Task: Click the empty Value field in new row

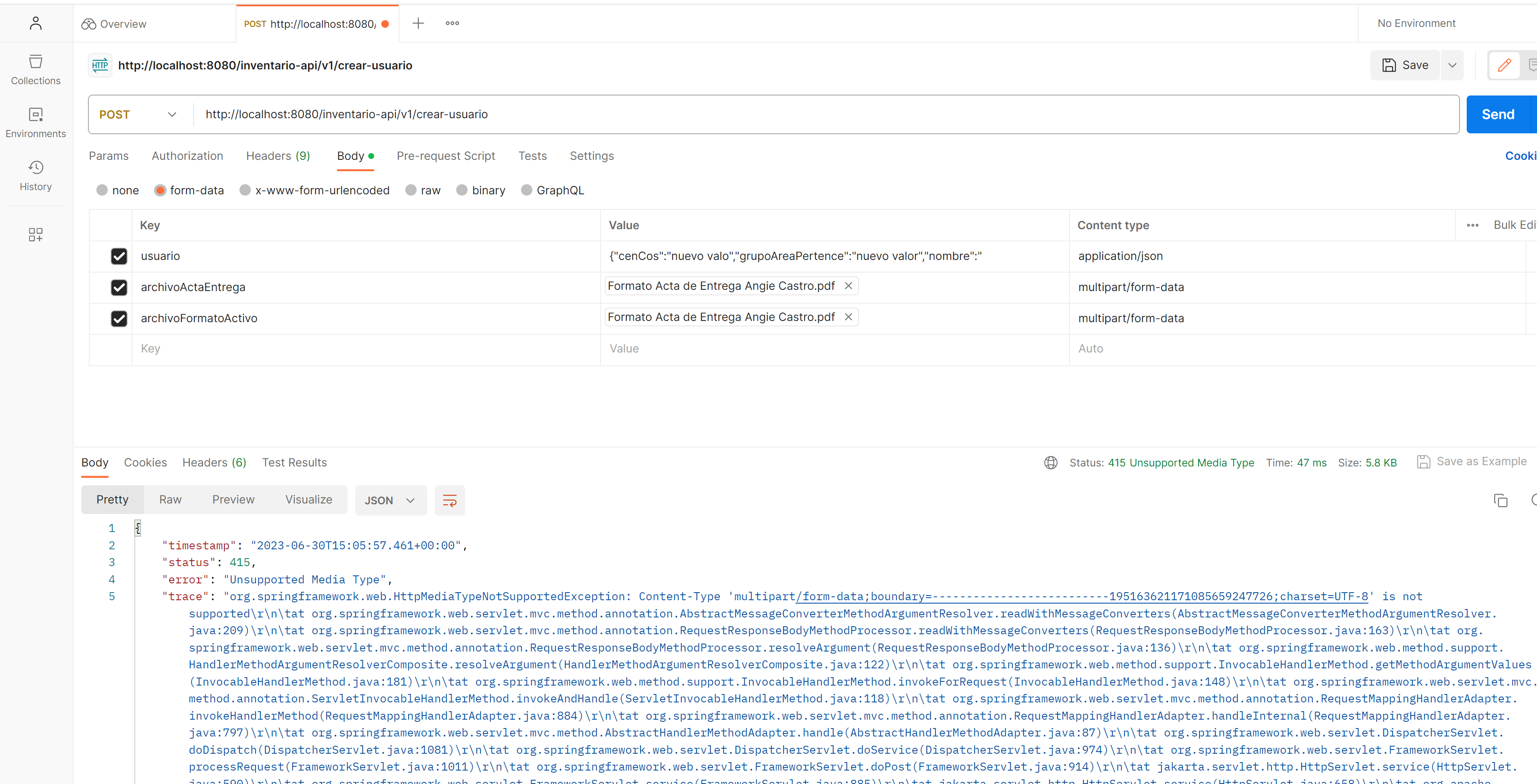Action: click(x=834, y=349)
